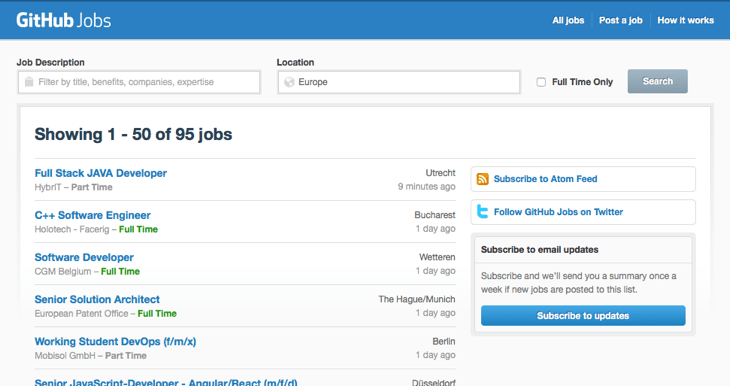730x386 pixels.
Task: Open the Post a job nav item
Action: pyautogui.click(x=621, y=20)
